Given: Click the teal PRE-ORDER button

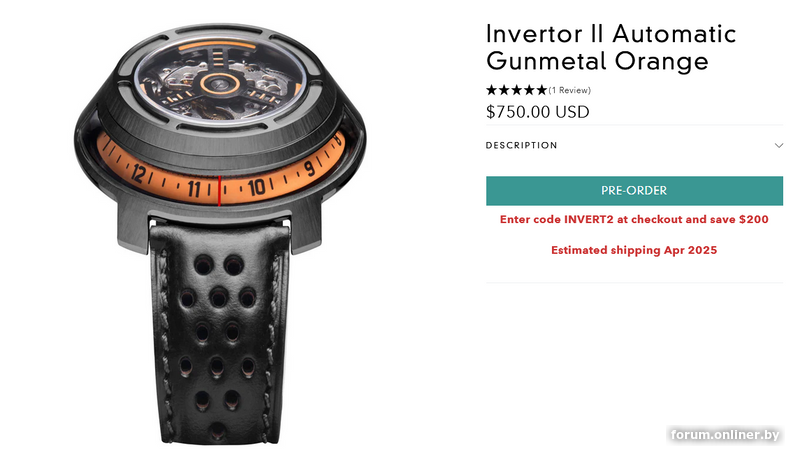Looking at the screenshot, I should 634,191.
